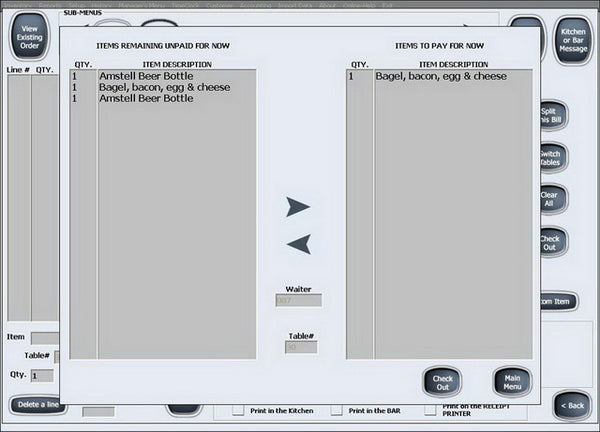Select the last Amstell Beer Bottle unpaid row
The image size is (600, 432).
tap(163, 98)
